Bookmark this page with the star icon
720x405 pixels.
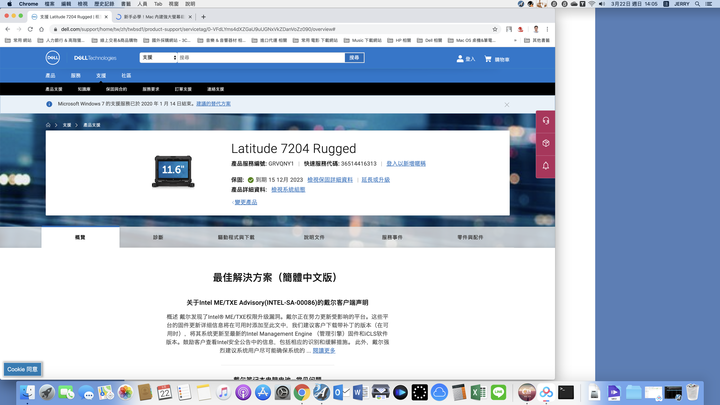click(x=495, y=29)
